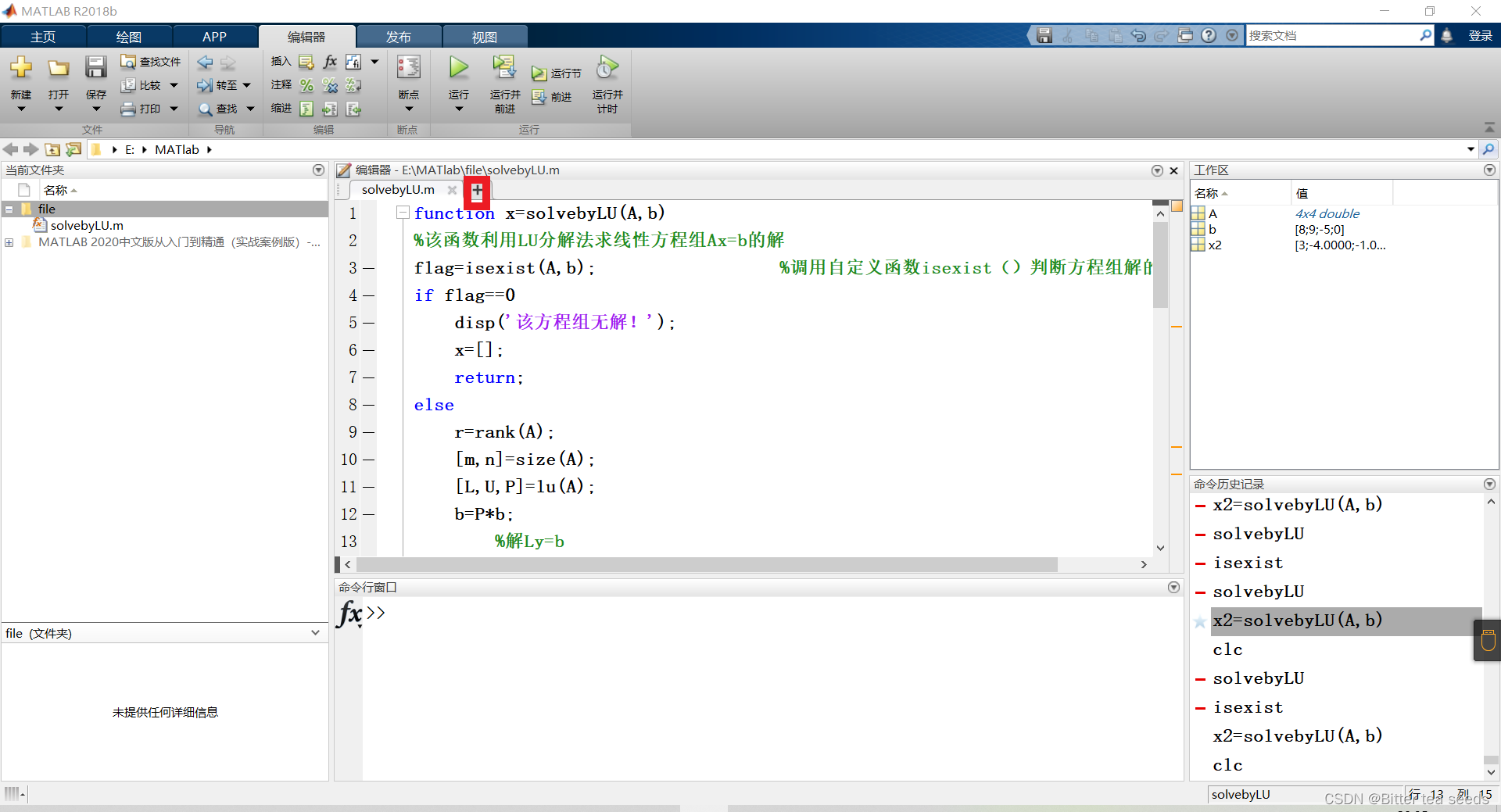Open the workspace (工作区) panel actions dropdown
The height and width of the screenshot is (812, 1501).
pyautogui.click(x=1489, y=170)
